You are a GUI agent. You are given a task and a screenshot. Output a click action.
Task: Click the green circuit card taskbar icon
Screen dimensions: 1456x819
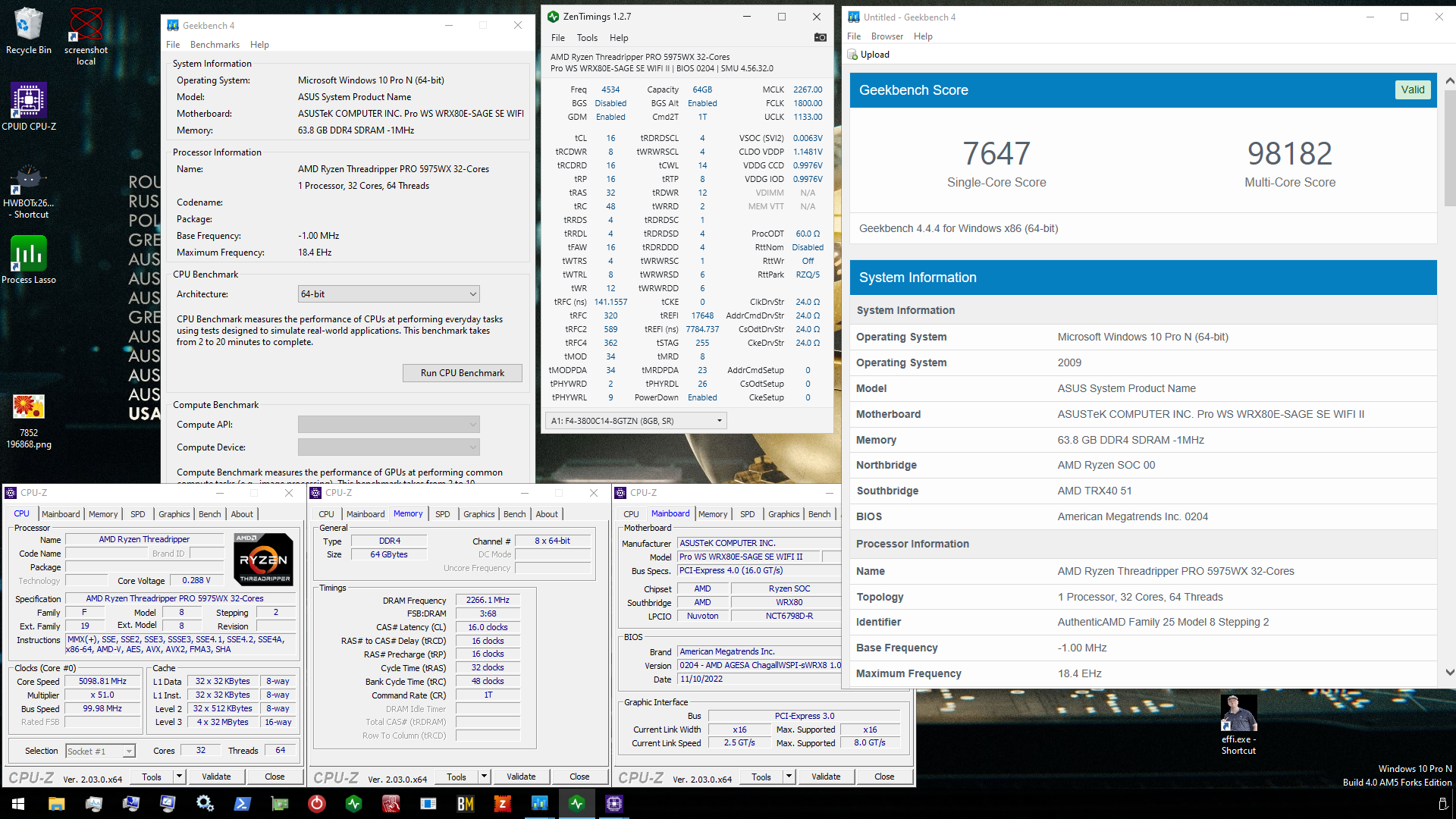point(279,804)
